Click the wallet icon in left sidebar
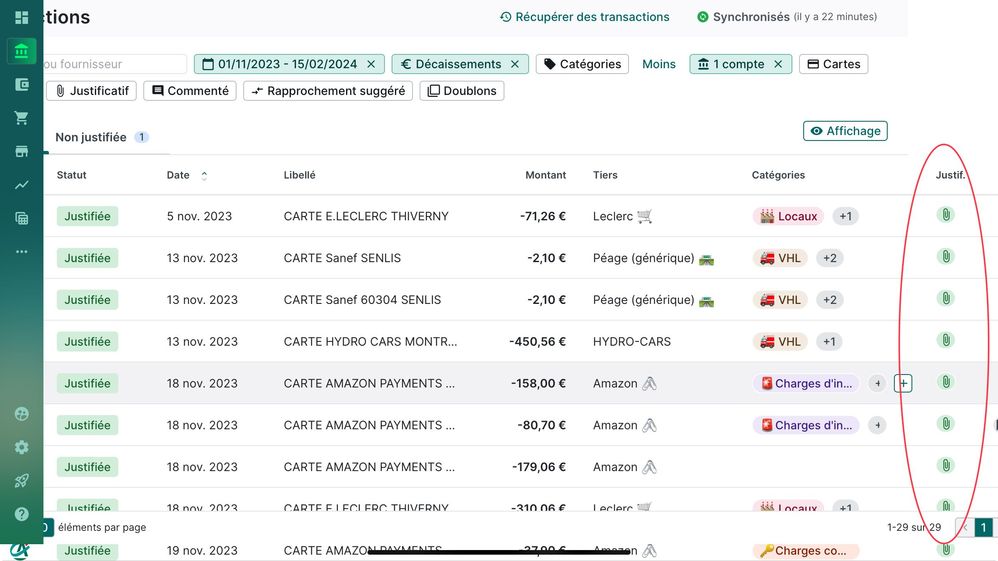Viewport: 998px width, 561px height. tap(21, 85)
